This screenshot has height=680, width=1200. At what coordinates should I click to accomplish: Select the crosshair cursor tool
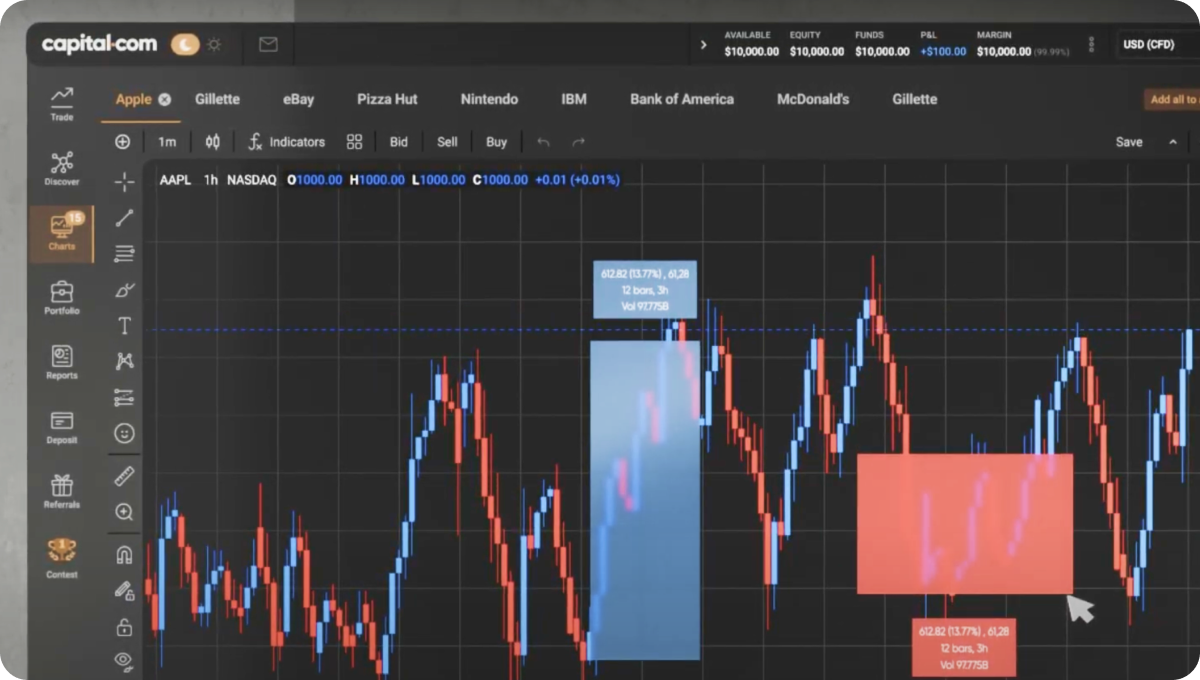[x=124, y=181]
